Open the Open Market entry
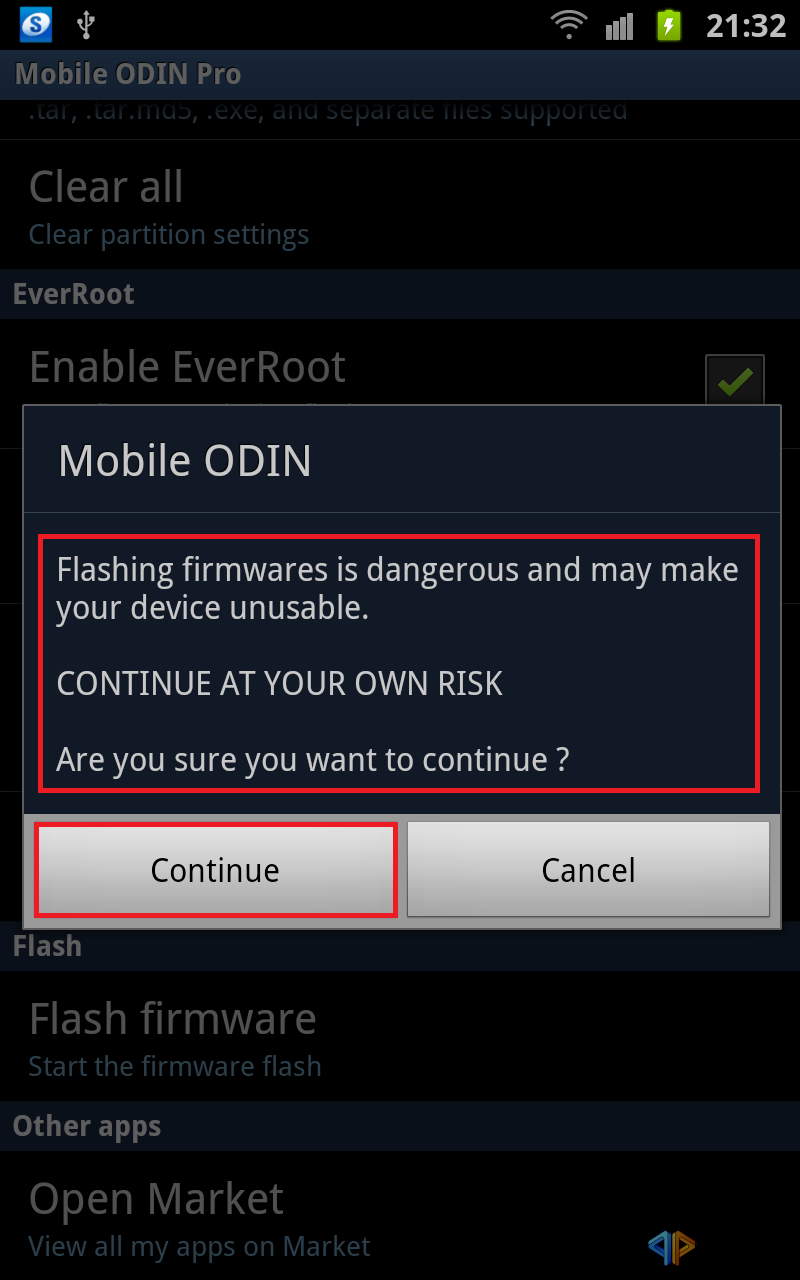Image resolution: width=800 pixels, height=1280 pixels. [400, 1216]
